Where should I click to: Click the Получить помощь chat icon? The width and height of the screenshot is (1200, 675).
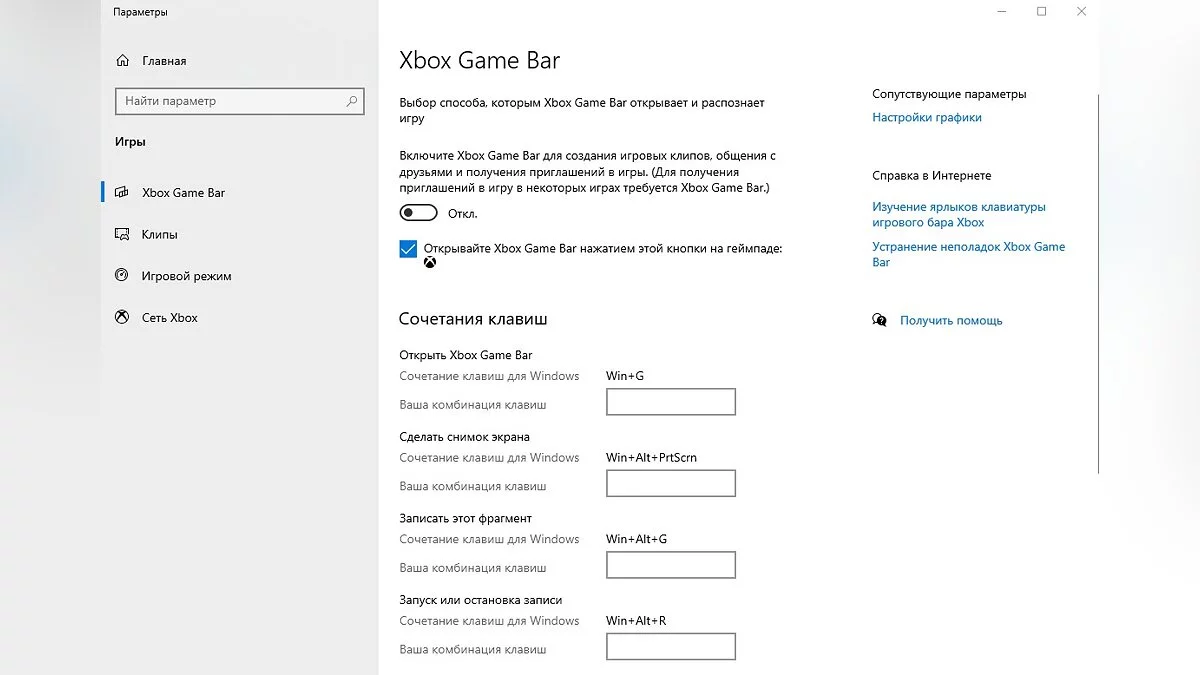(879, 321)
